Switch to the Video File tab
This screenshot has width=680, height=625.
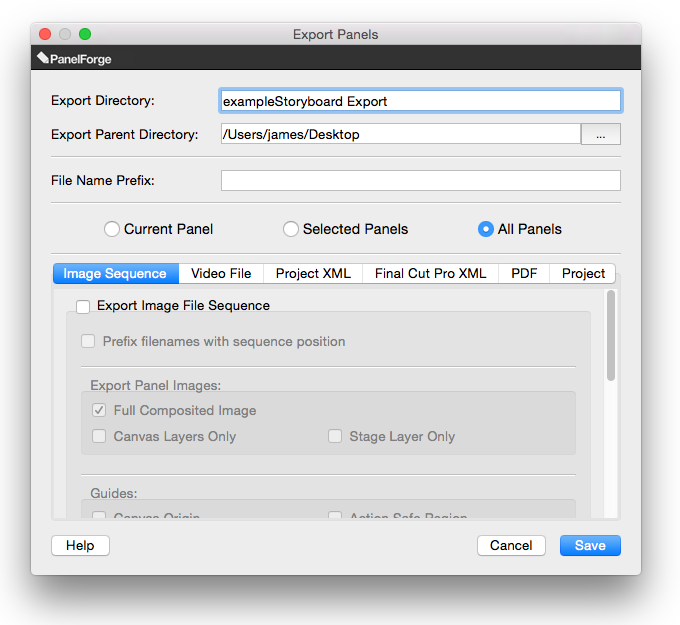pos(221,273)
